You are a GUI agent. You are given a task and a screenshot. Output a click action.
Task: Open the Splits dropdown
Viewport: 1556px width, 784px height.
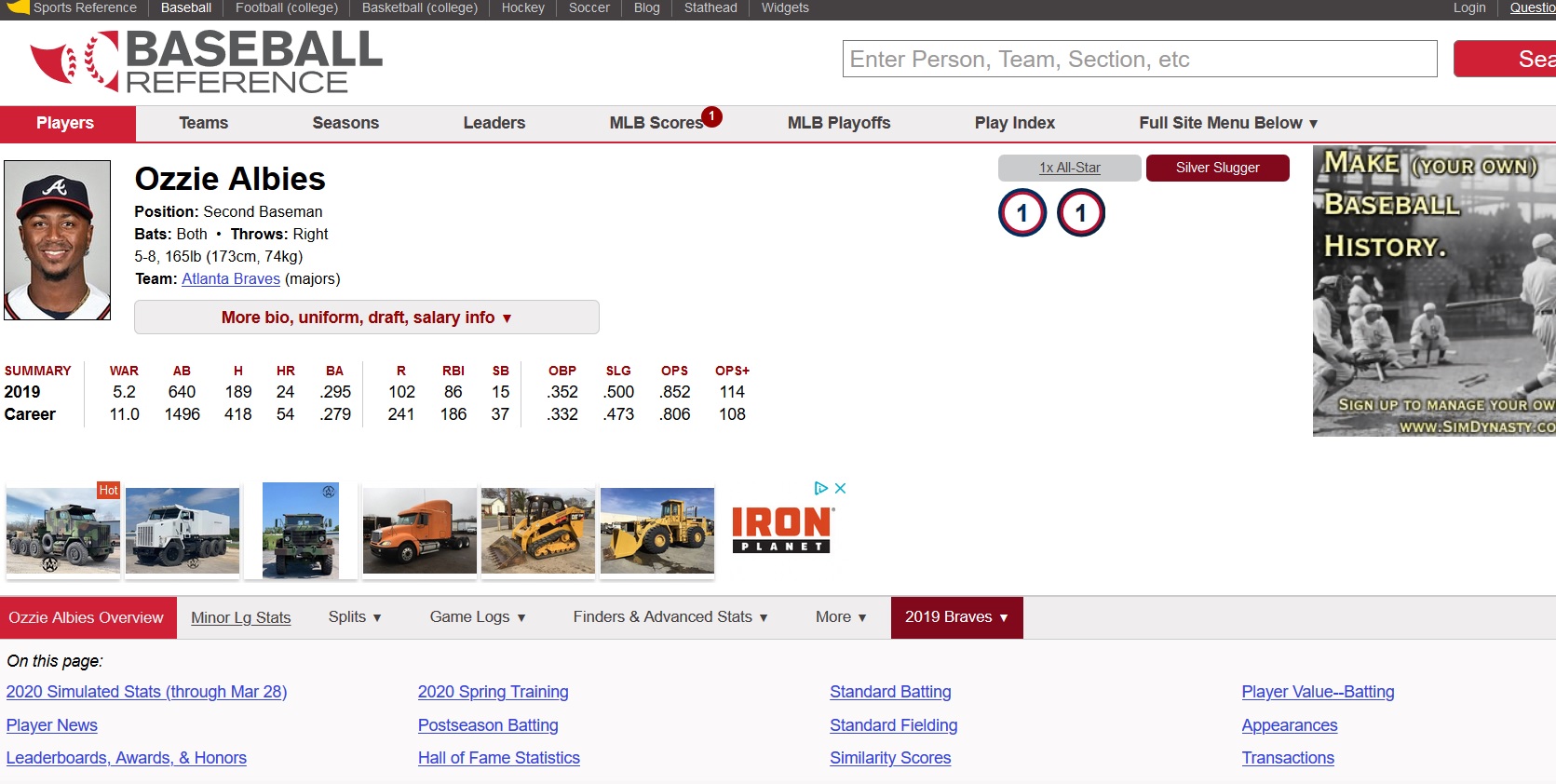coord(355,616)
